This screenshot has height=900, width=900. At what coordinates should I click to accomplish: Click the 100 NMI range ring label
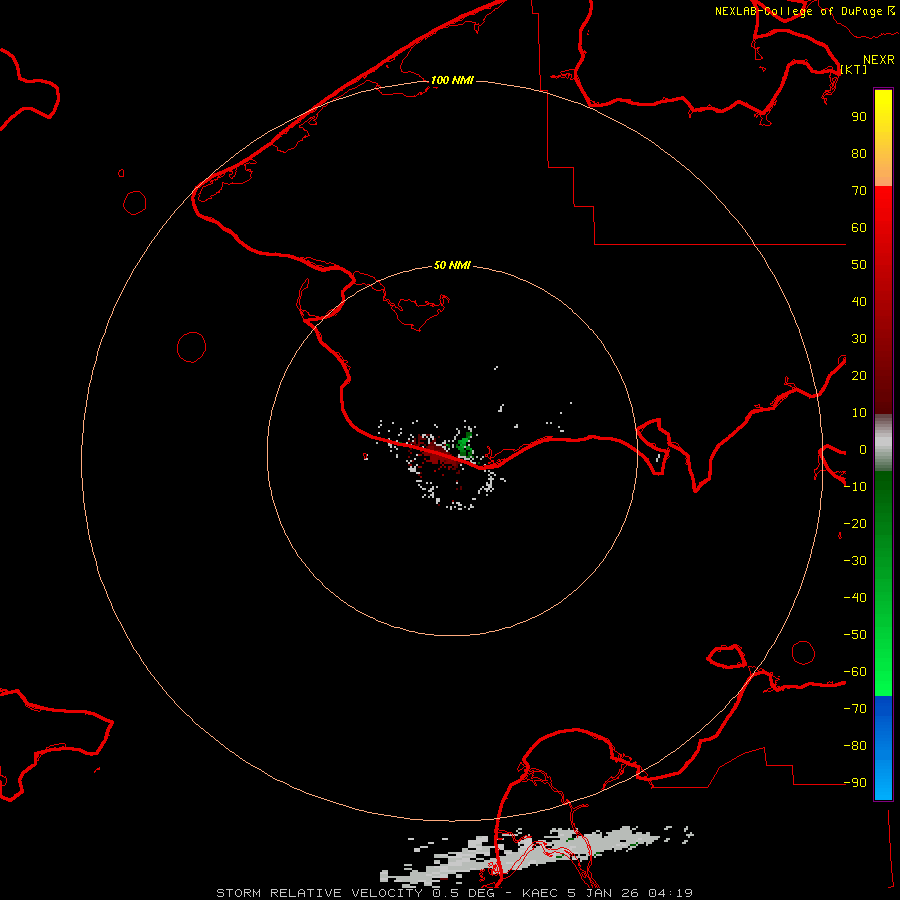(x=452, y=80)
